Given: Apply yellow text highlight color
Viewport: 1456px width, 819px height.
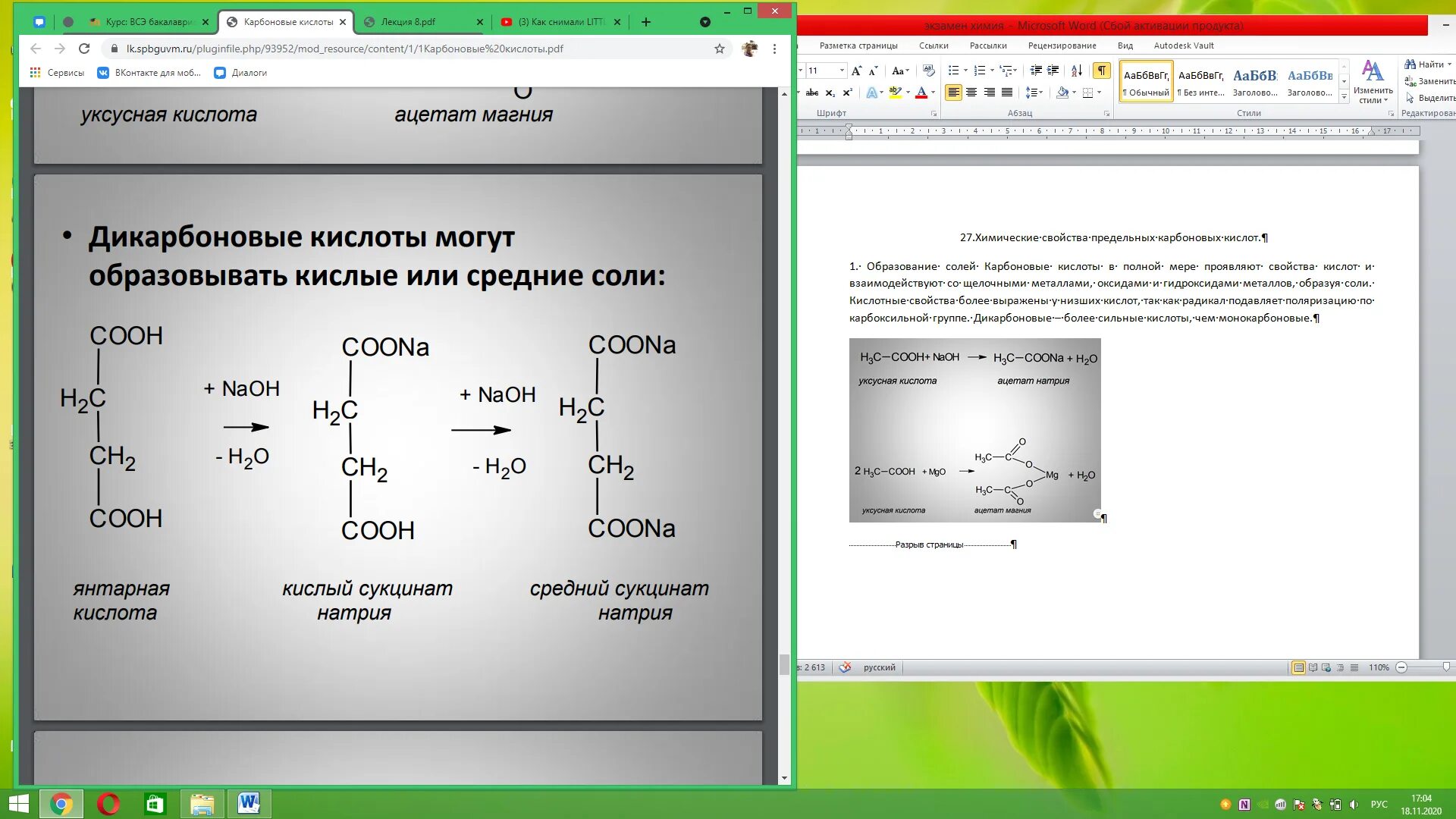Looking at the screenshot, I should point(896,93).
